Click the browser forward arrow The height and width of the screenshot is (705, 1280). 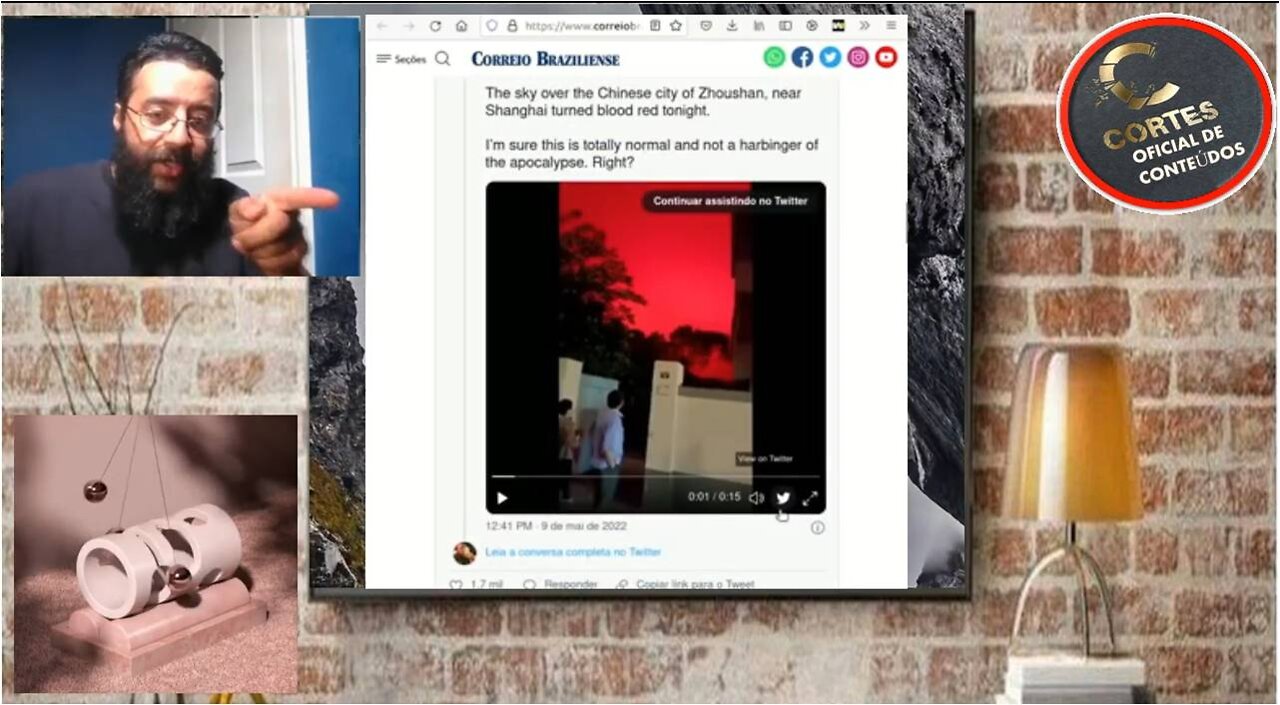[408, 26]
